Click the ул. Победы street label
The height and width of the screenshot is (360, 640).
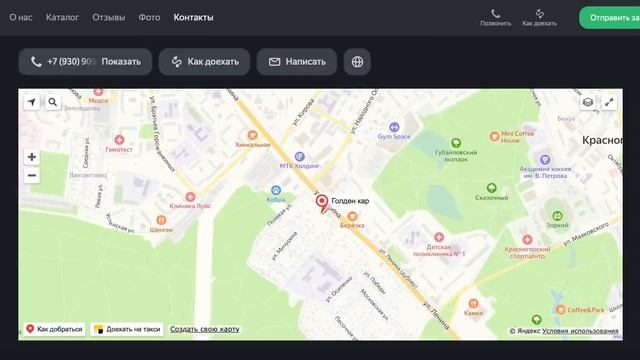pos(375,283)
